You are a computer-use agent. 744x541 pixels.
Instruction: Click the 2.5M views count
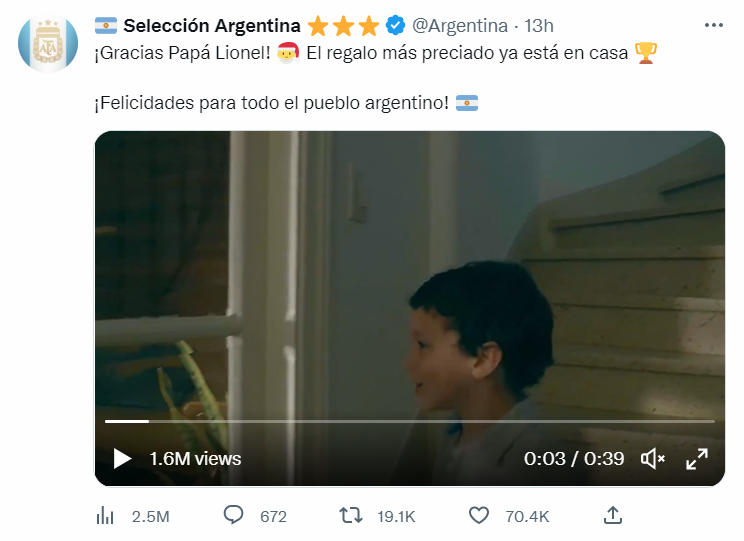pos(150,516)
